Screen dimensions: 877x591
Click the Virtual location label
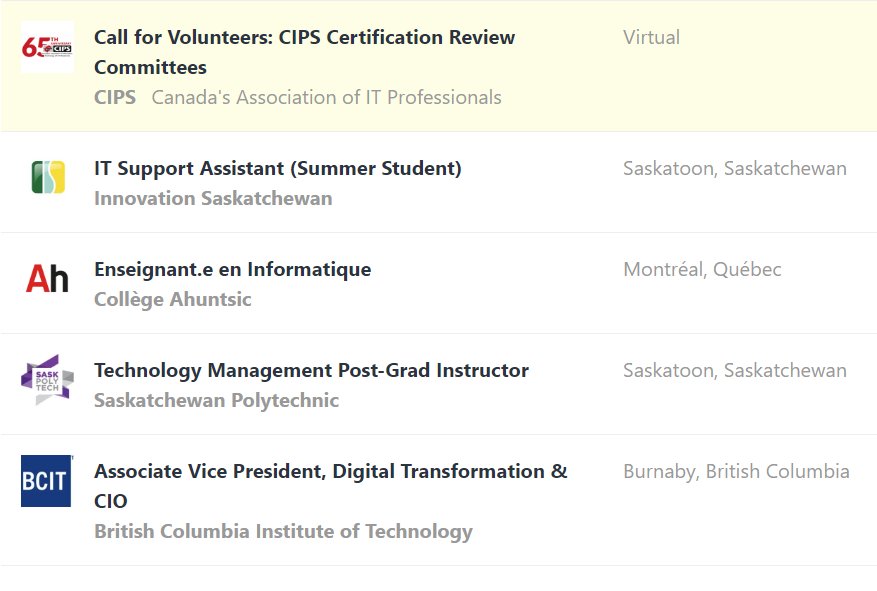pos(651,37)
